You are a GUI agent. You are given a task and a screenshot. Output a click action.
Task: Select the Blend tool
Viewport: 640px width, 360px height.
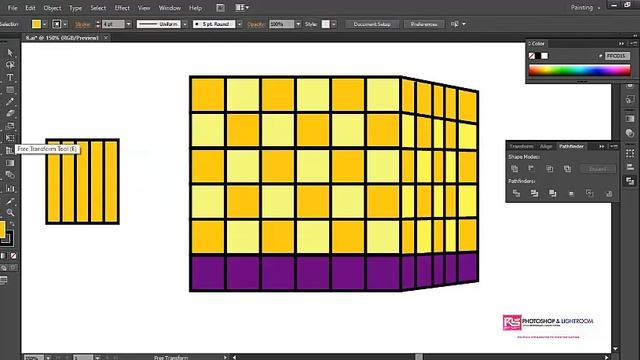tap(10, 175)
